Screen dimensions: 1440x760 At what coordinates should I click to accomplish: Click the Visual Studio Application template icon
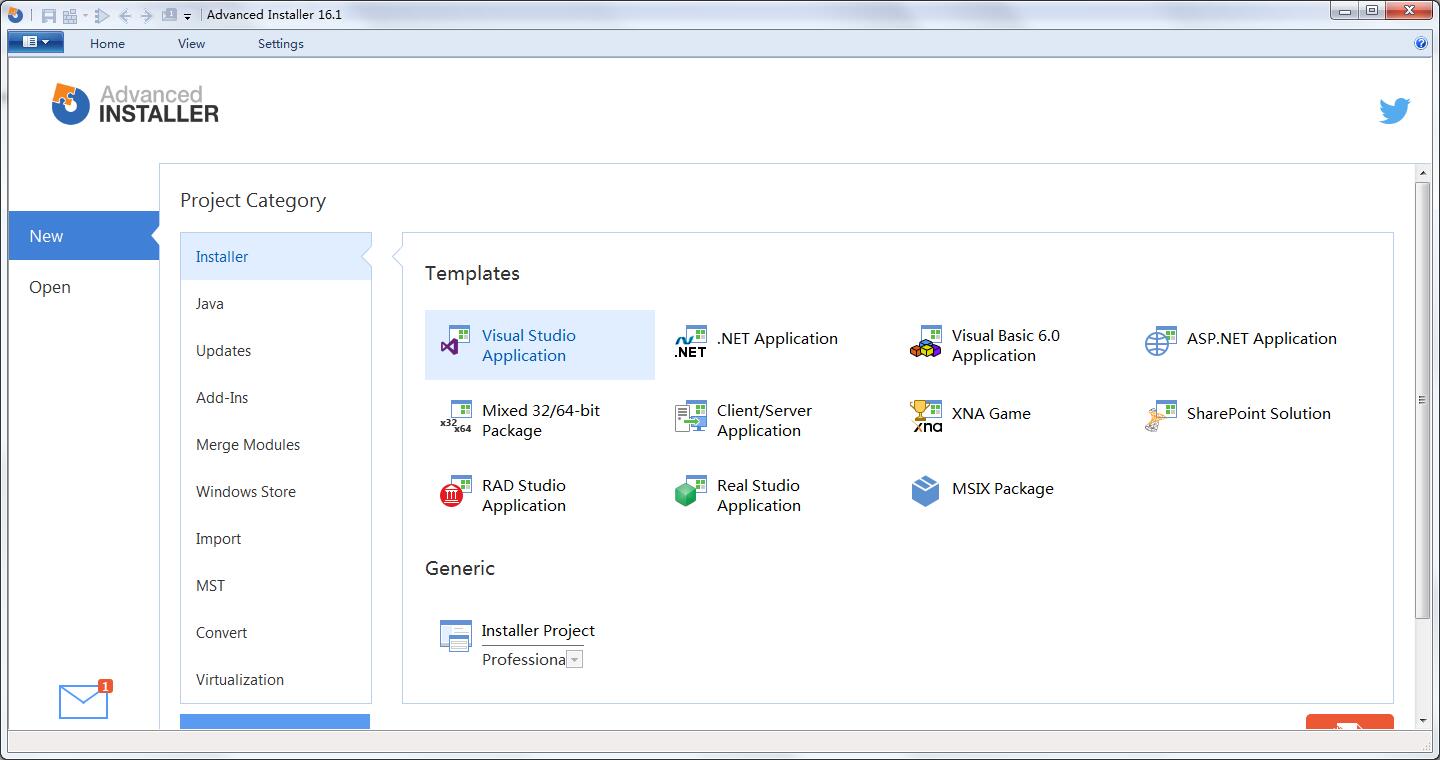(456, 341)
